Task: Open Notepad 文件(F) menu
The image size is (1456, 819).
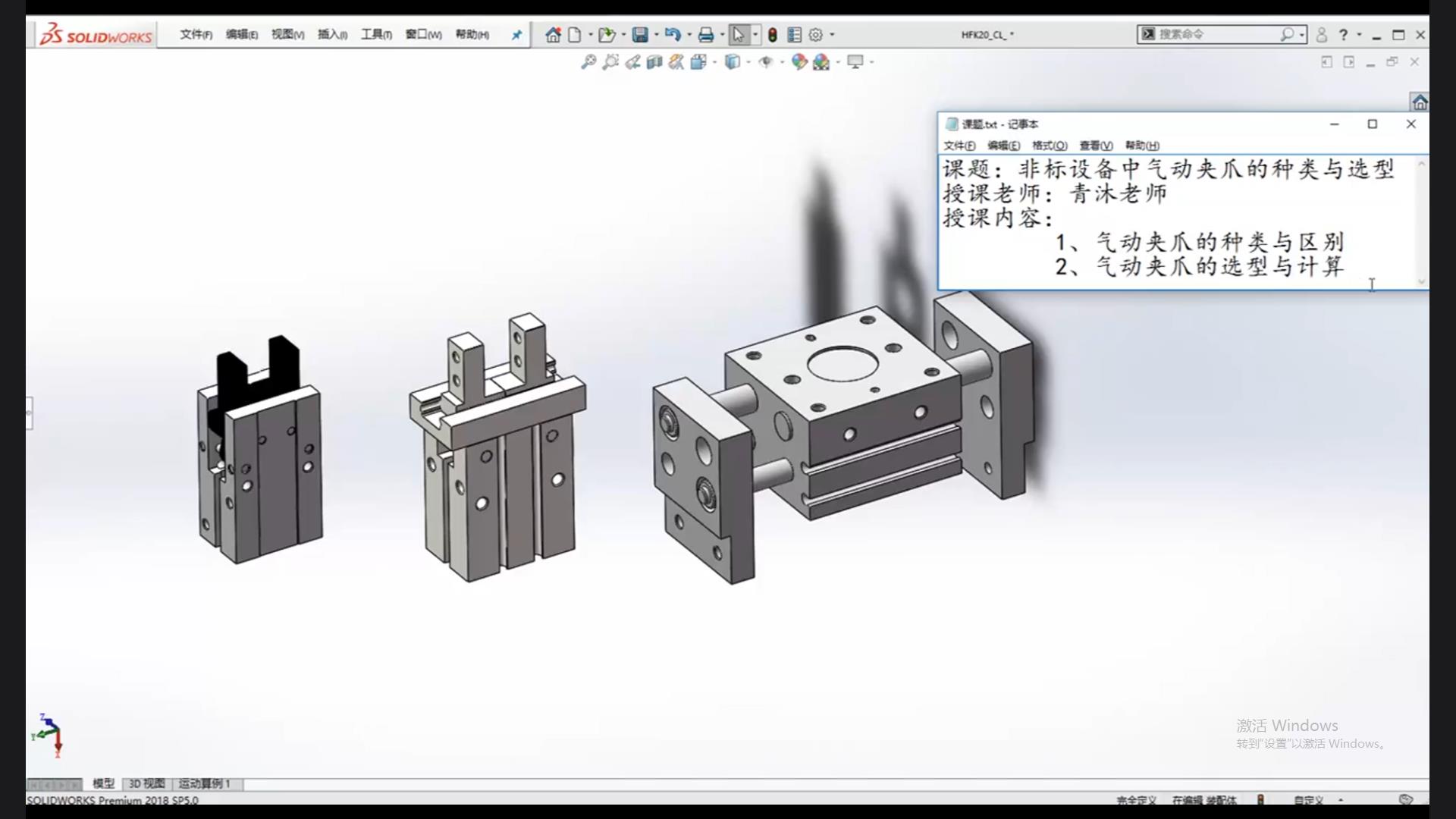Action: tap(959, 146)
